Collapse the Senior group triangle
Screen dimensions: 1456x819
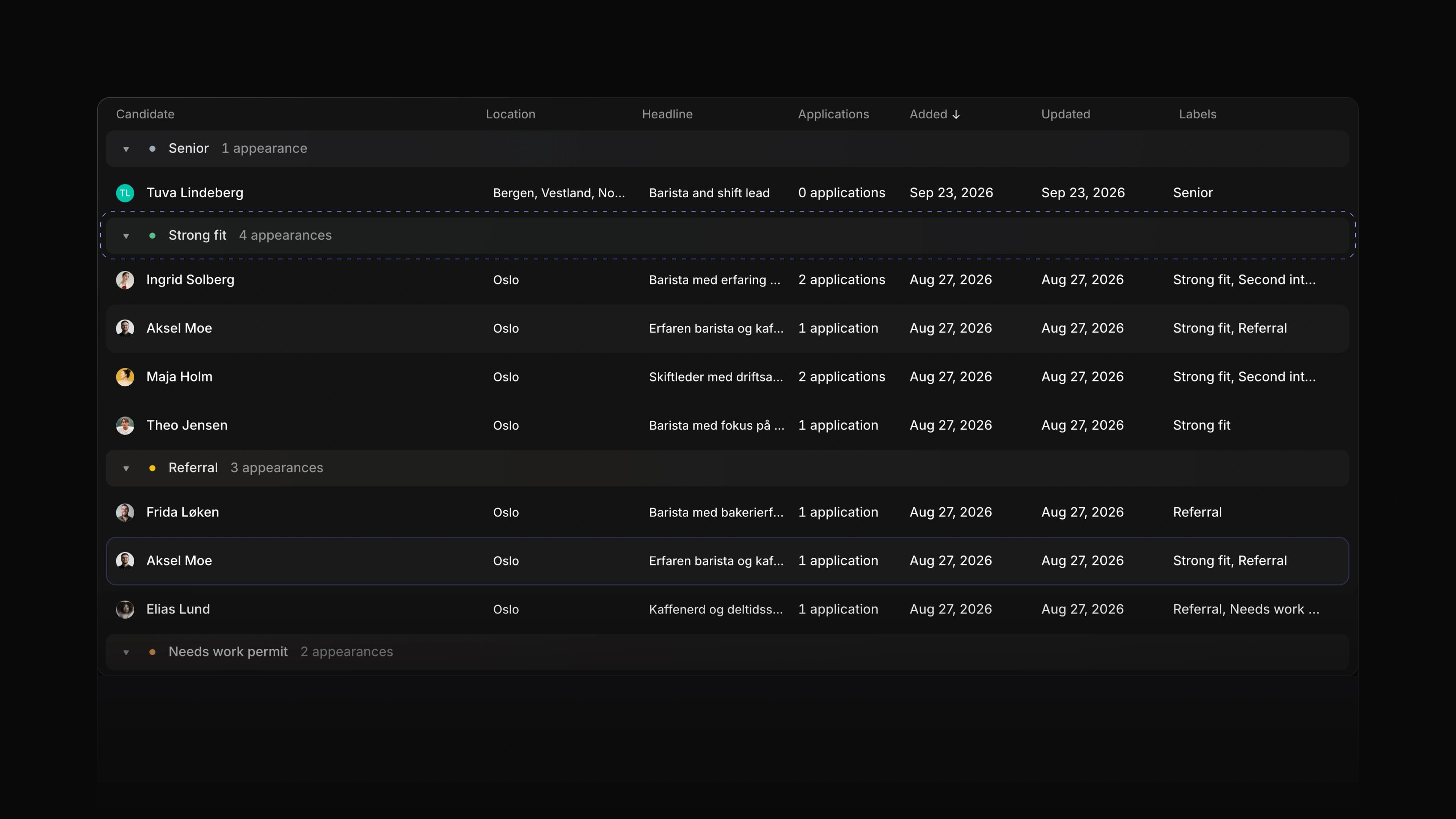126,149
